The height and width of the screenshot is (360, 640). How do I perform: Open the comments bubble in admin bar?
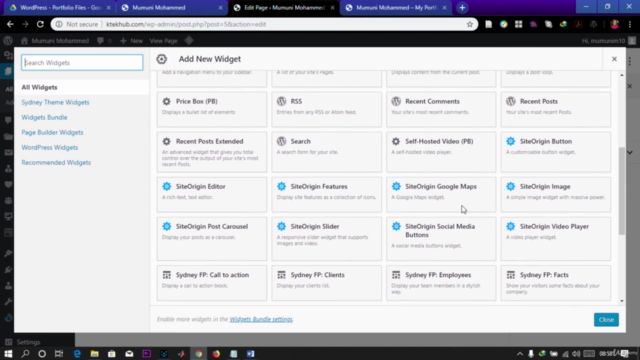coord(104,41)
